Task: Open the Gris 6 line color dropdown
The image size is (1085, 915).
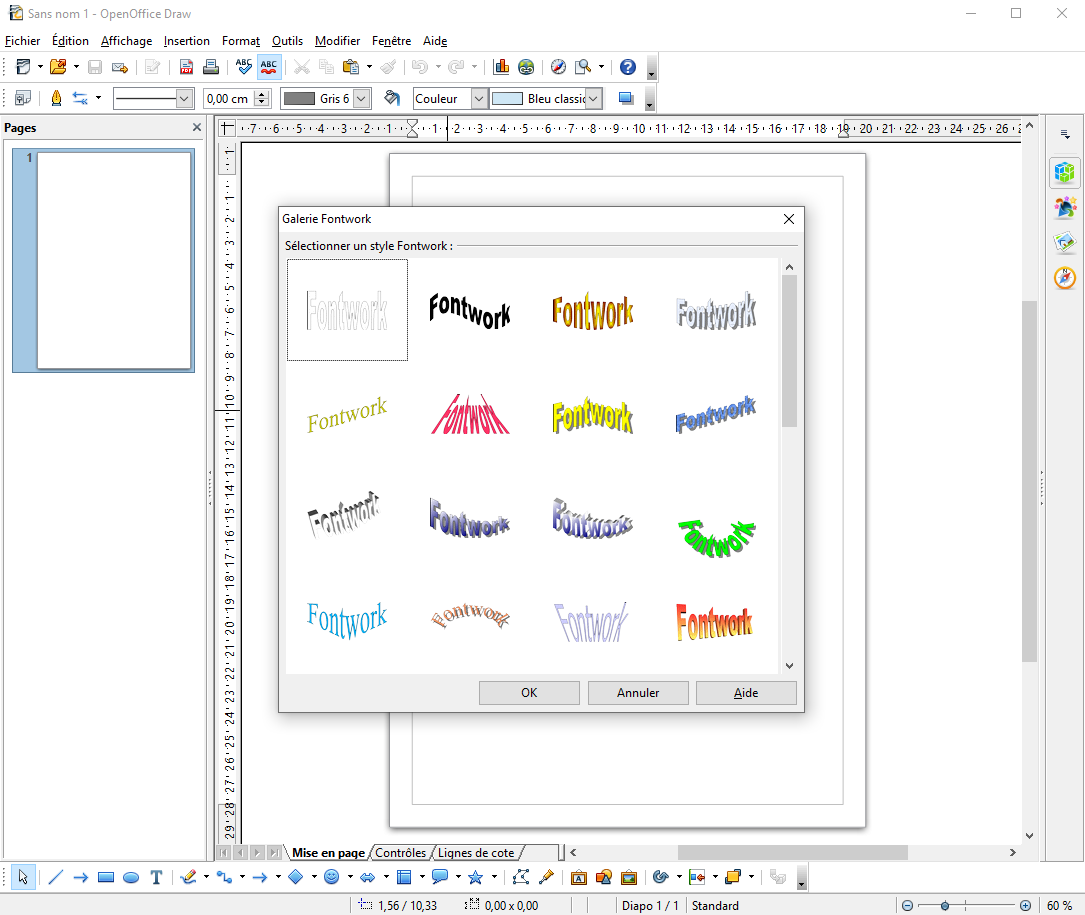Action: (362, 99)
